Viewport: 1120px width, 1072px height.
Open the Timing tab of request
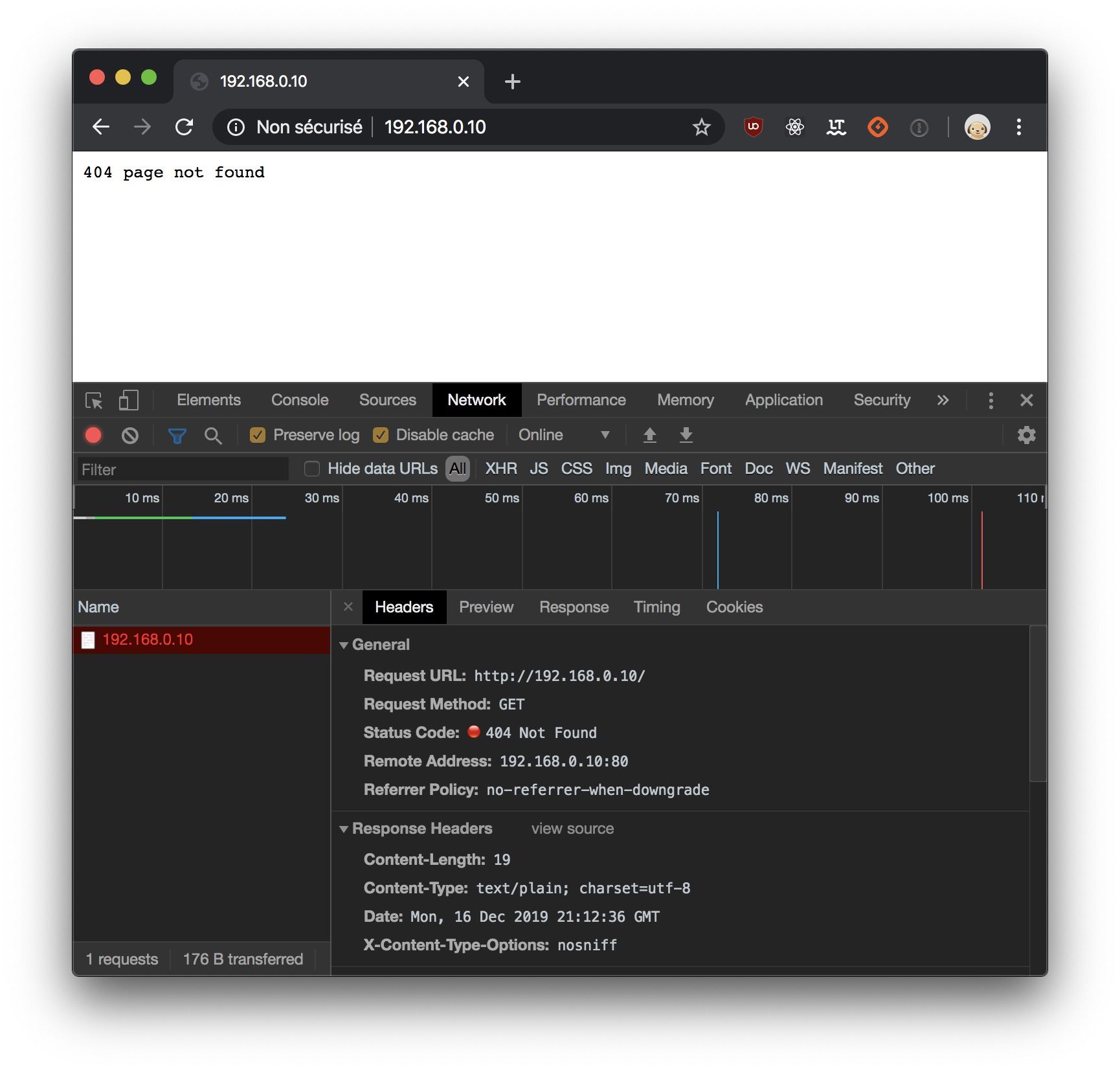656,607
